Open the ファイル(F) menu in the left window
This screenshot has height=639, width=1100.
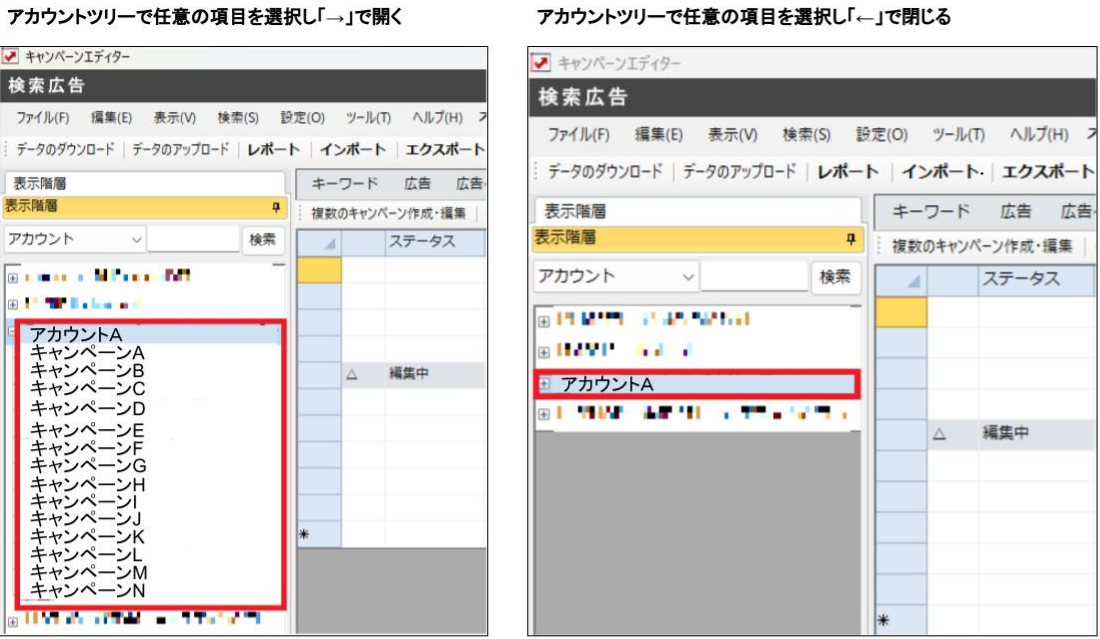42,117
